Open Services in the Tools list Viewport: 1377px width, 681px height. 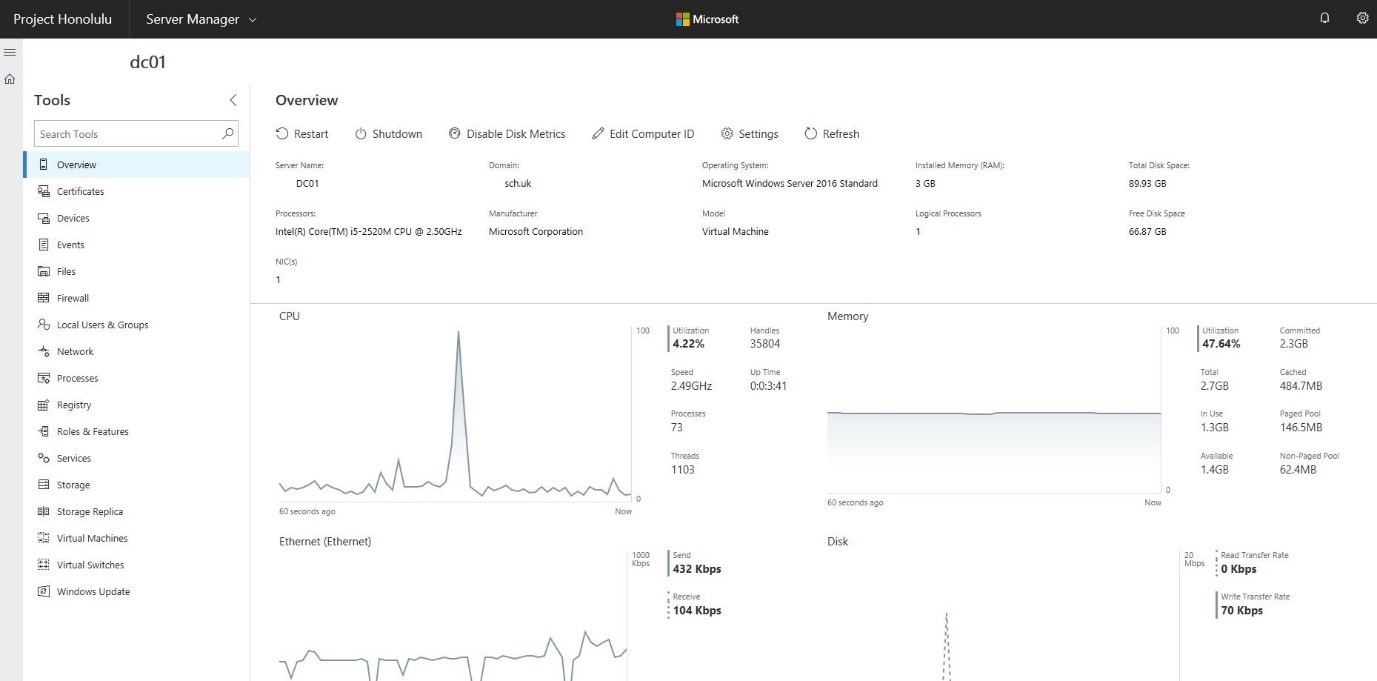[x=136, y=458]
